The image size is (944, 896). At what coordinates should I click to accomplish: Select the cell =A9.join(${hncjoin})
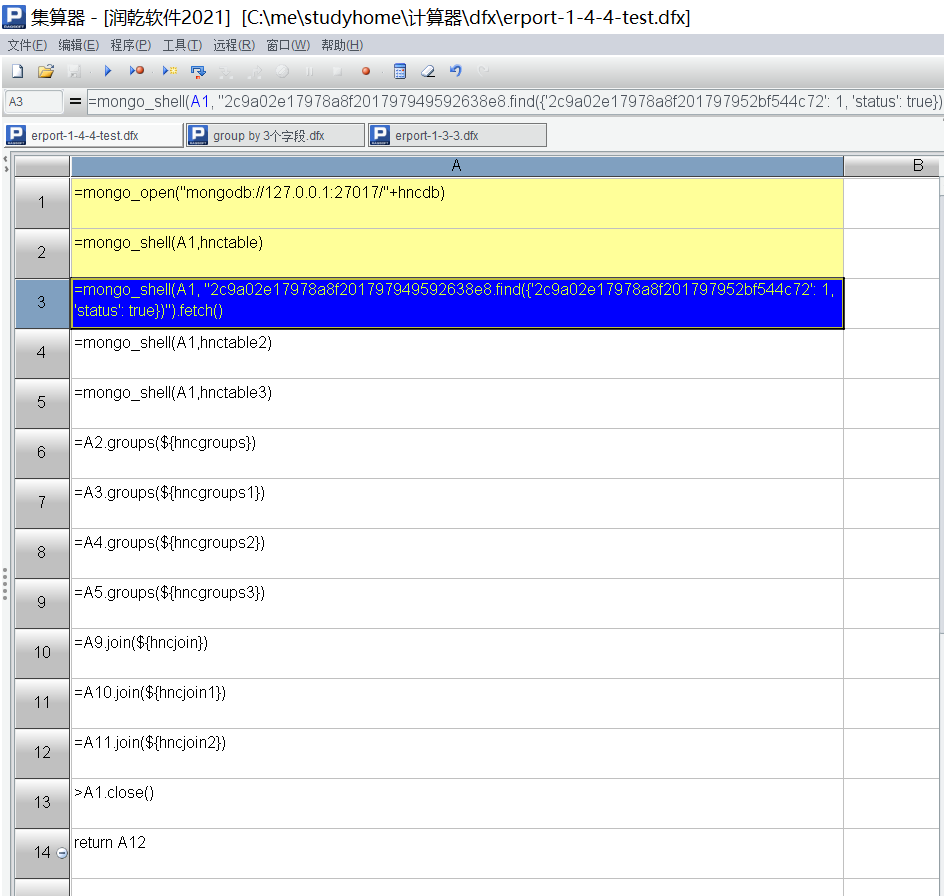[457, 653]
